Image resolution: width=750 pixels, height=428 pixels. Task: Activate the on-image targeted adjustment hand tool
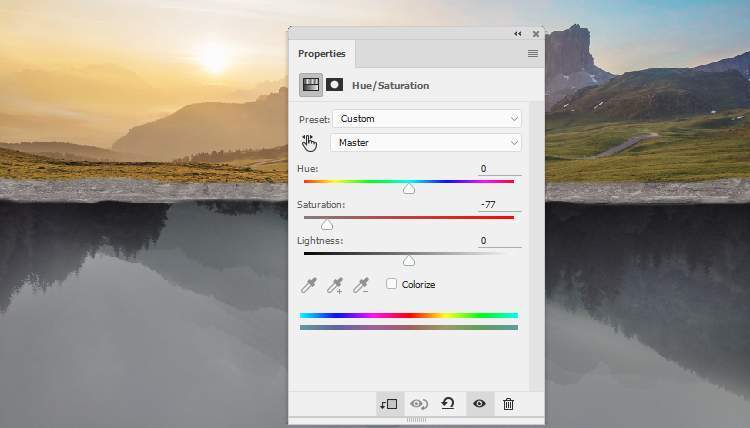tap(309, 143)
